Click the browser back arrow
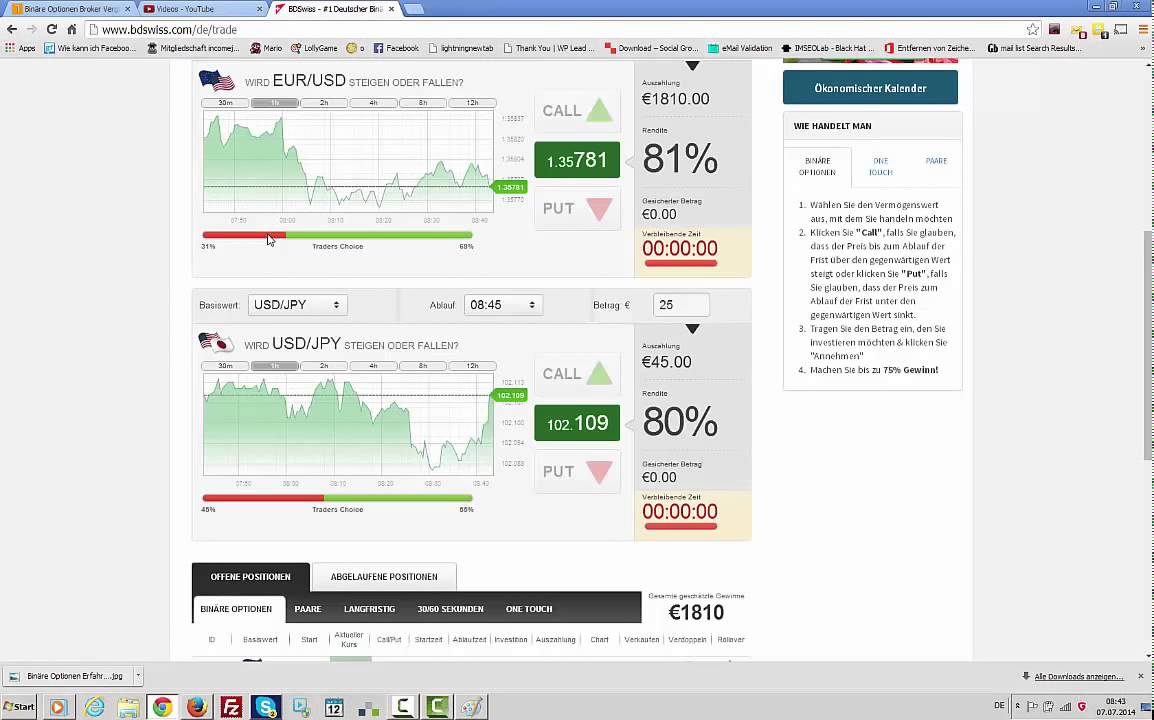Viewport: 1154px width, 720px height. pyautogui.click(x=12, y=29)
